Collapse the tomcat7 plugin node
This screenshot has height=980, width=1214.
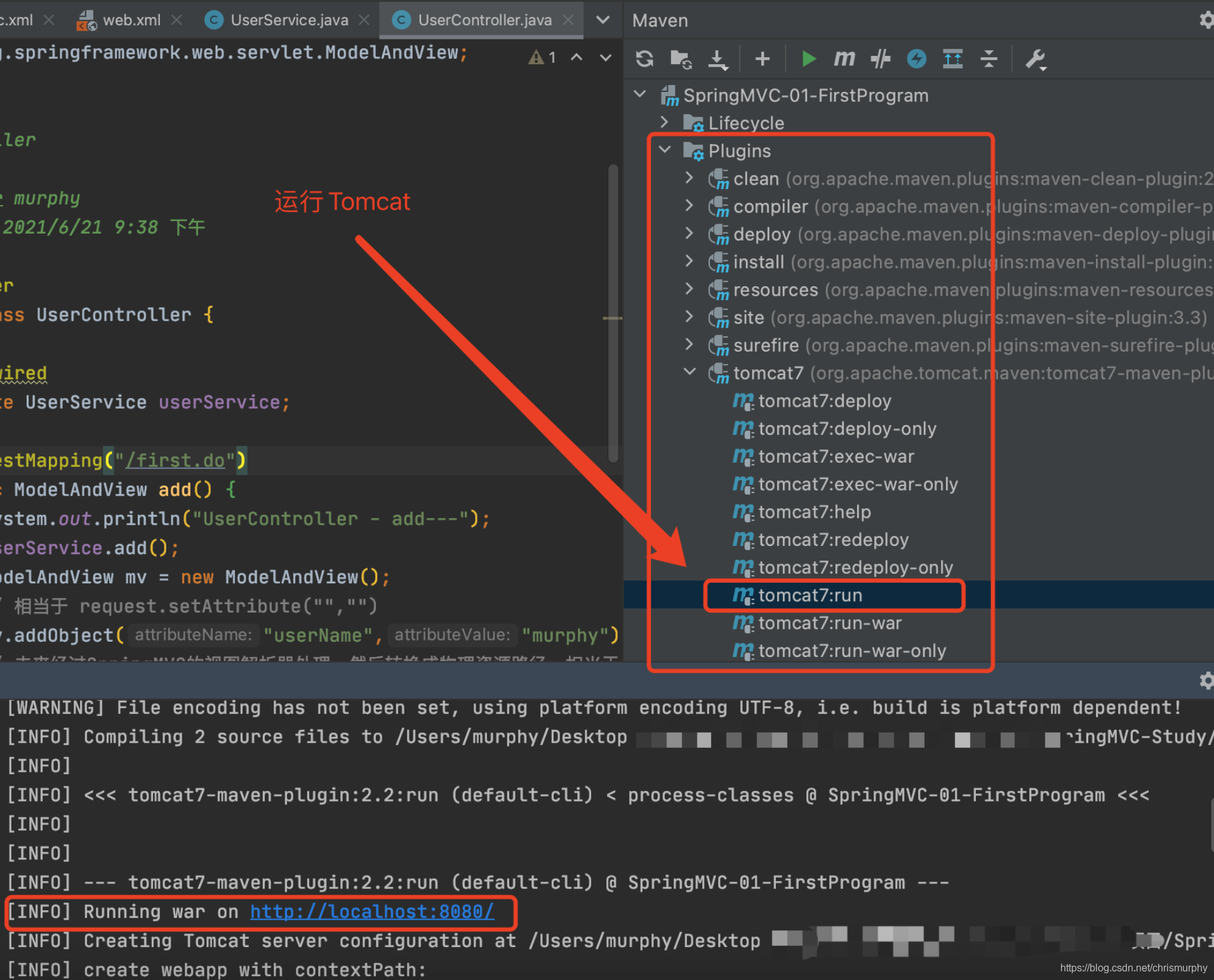[x=690, y=372]
